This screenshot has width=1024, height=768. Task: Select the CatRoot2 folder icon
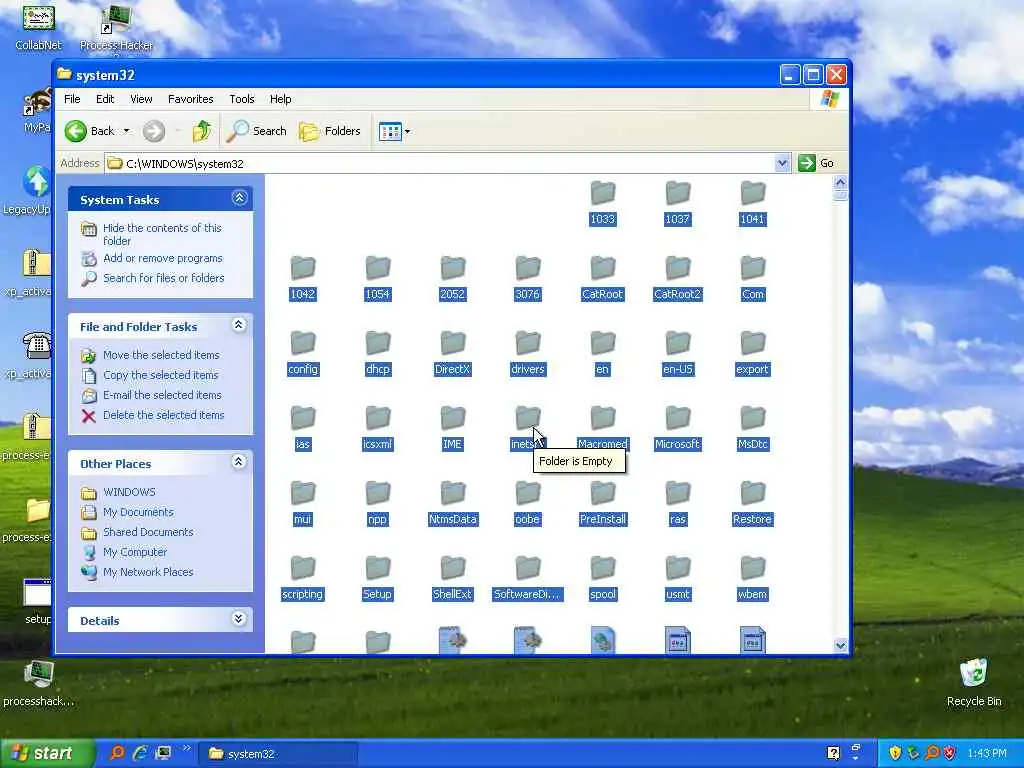point(677,268)
